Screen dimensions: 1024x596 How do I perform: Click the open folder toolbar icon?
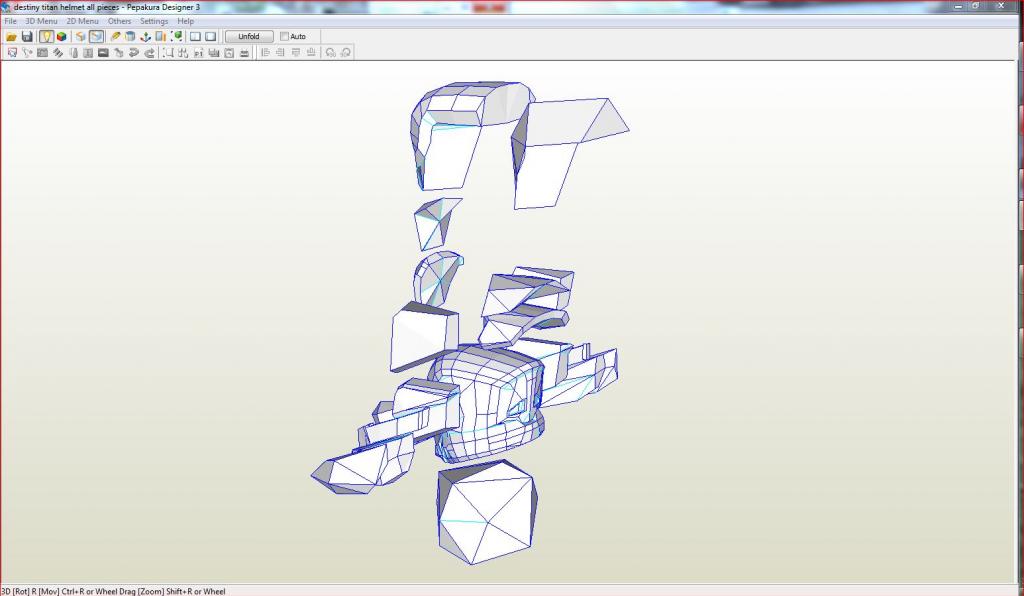(x=11, y=37)
